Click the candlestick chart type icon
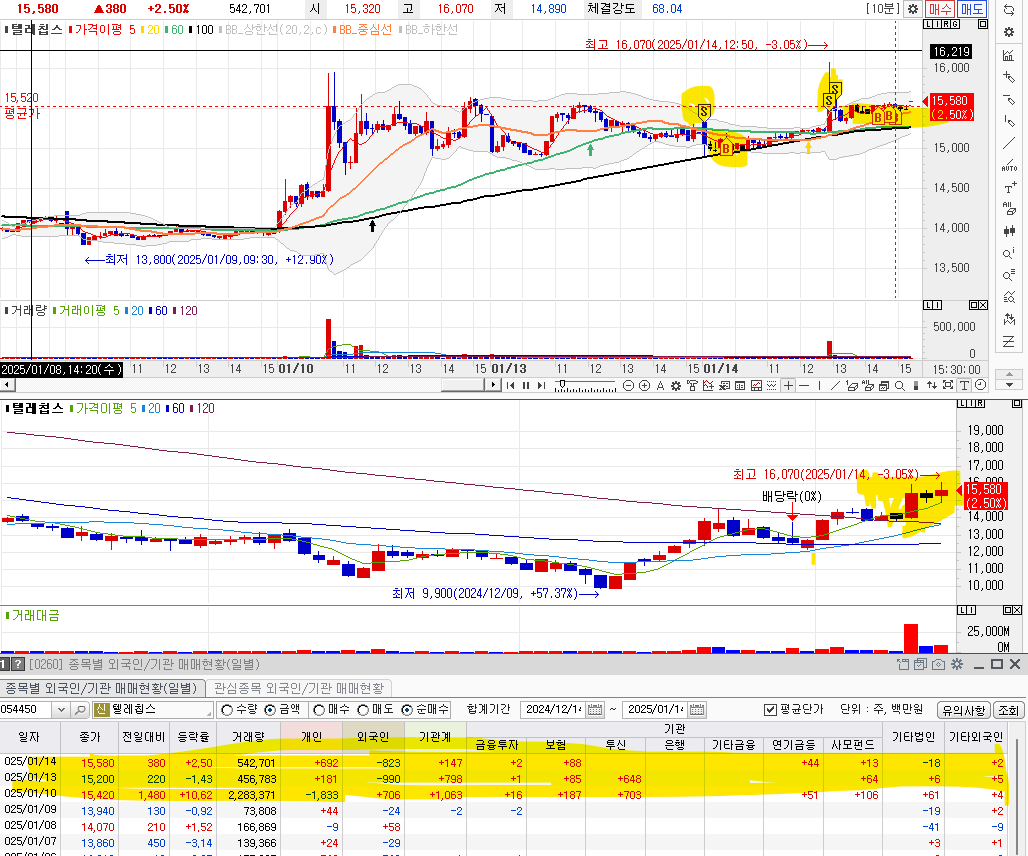This screenshot has height=856, width=1028. pos(1009,231)
